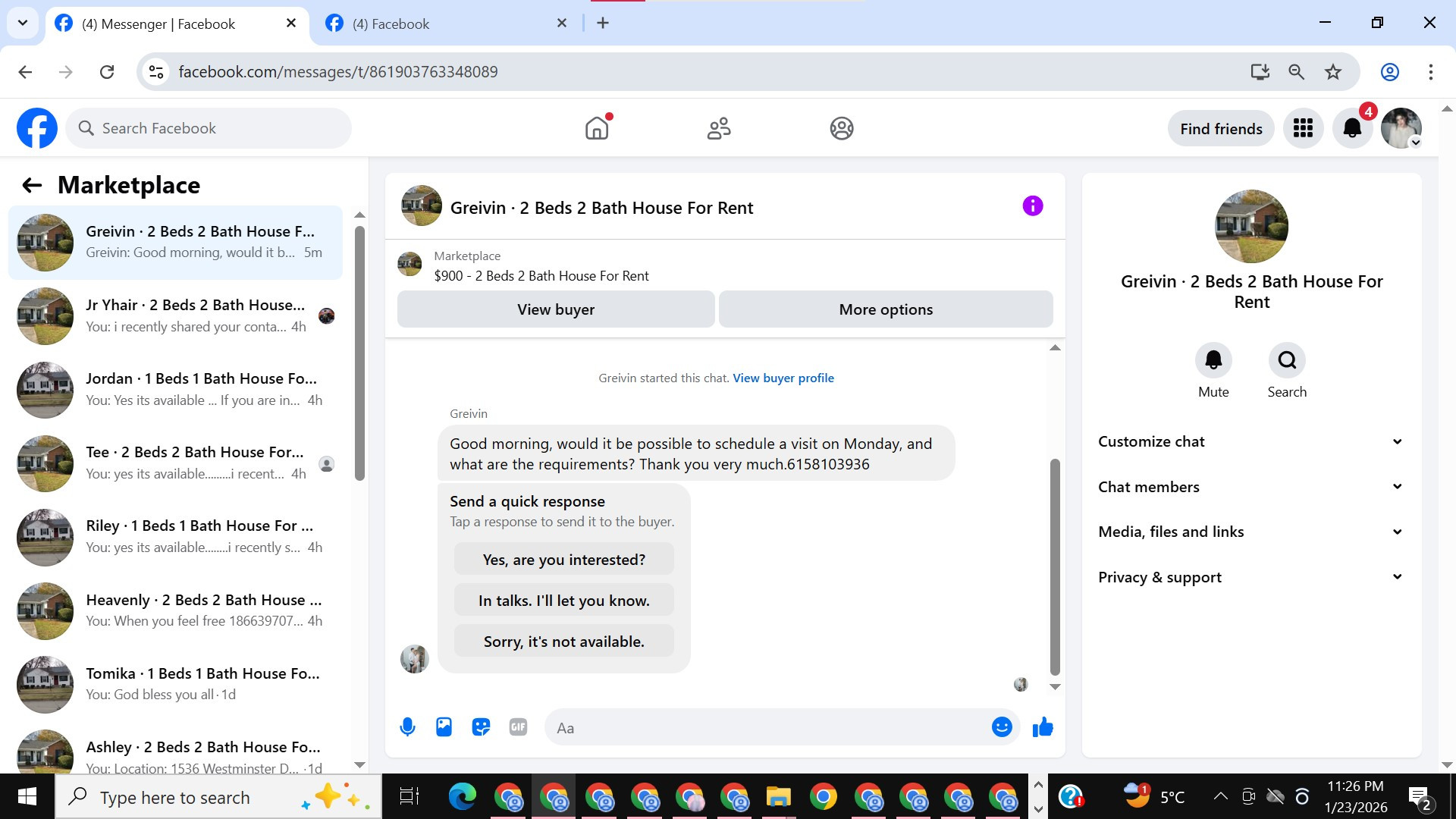The image size is (1456, 819).
Task: Open conversation information purple icon
Action: point(1032,206)
